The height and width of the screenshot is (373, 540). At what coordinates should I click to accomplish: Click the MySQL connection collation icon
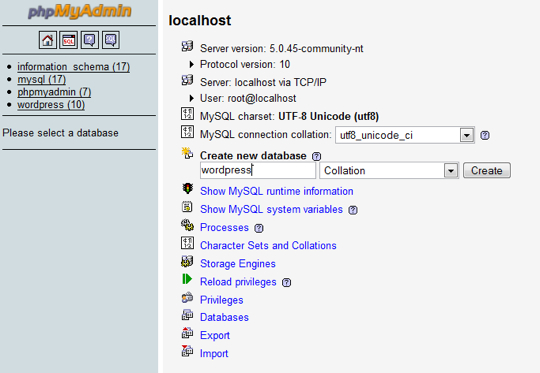pos(187,132)
